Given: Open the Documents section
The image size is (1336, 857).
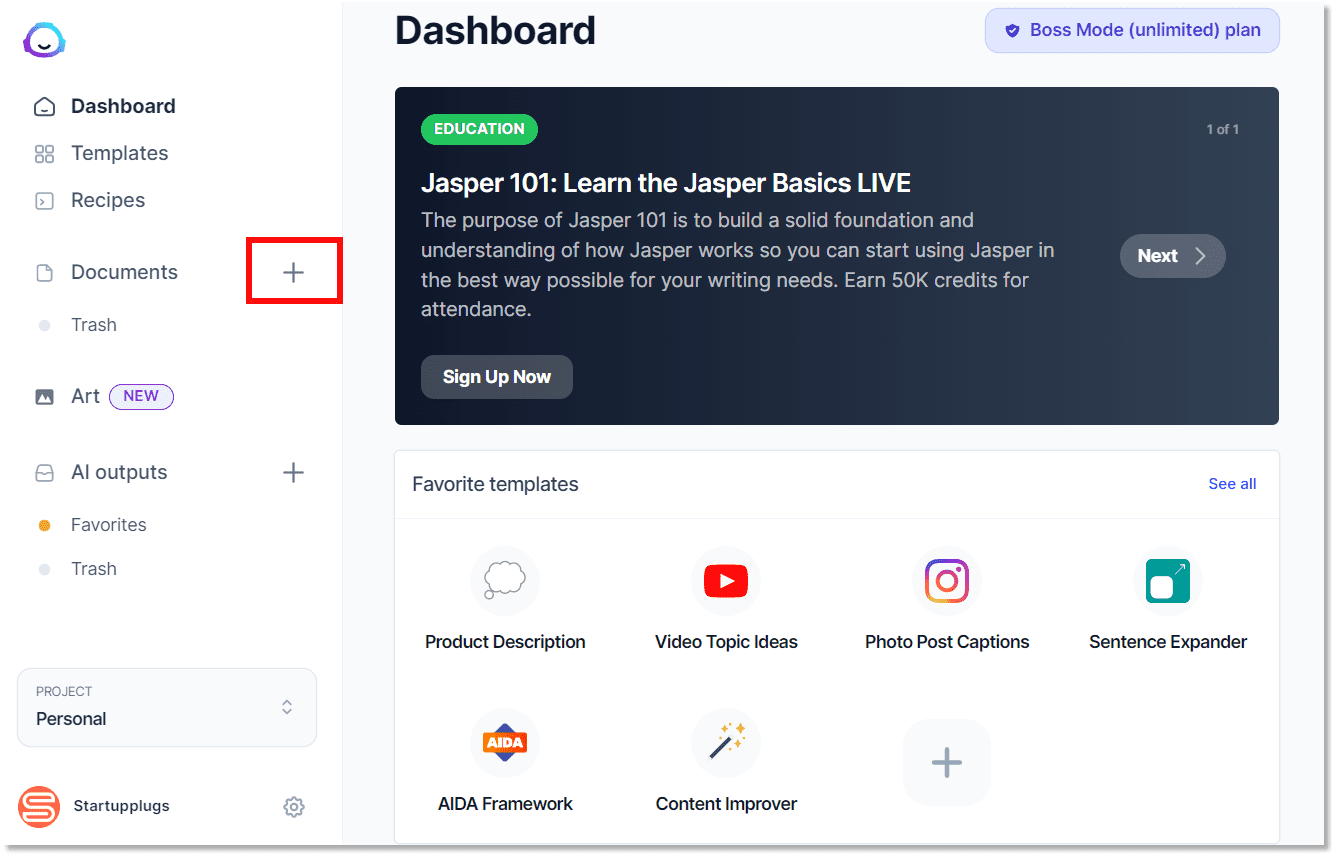Looking at the screenshot, I should click(124, 272).
